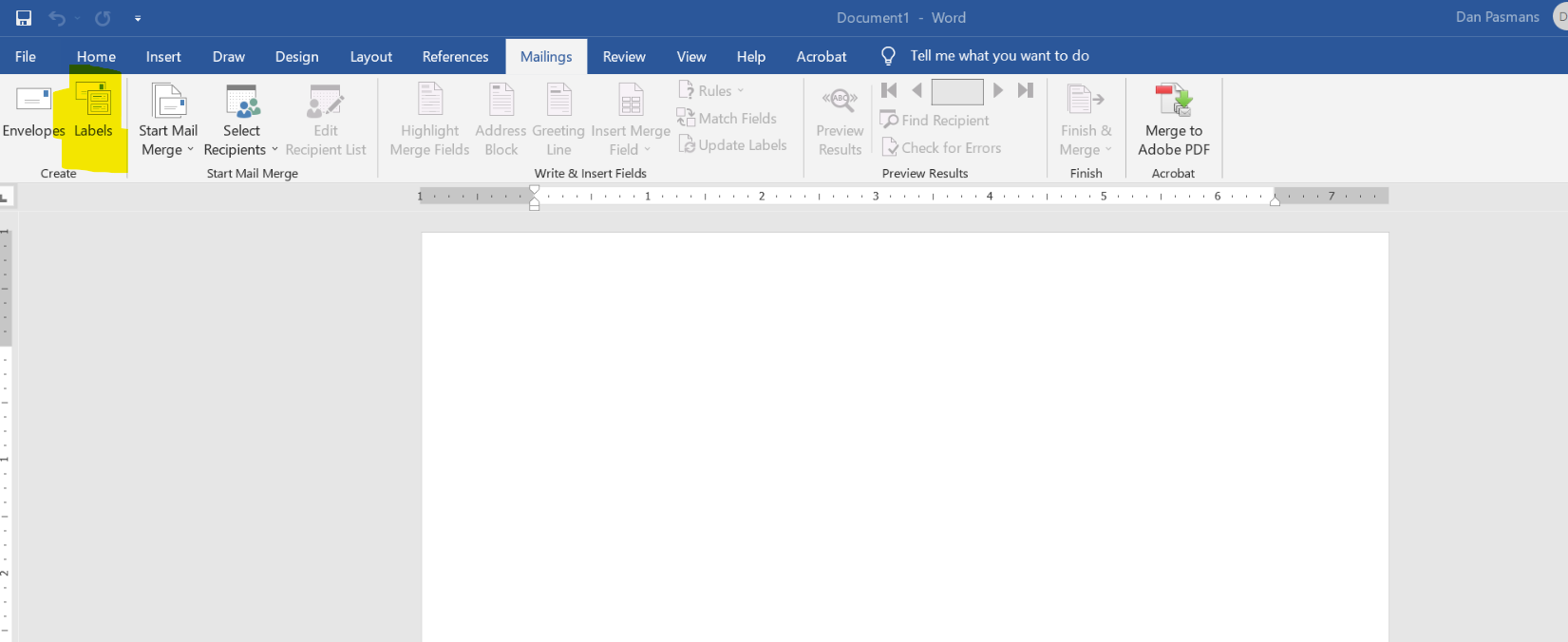Click the Redo icon in quick access toolbar
The image size is (1568, 642).
(103, 18)
